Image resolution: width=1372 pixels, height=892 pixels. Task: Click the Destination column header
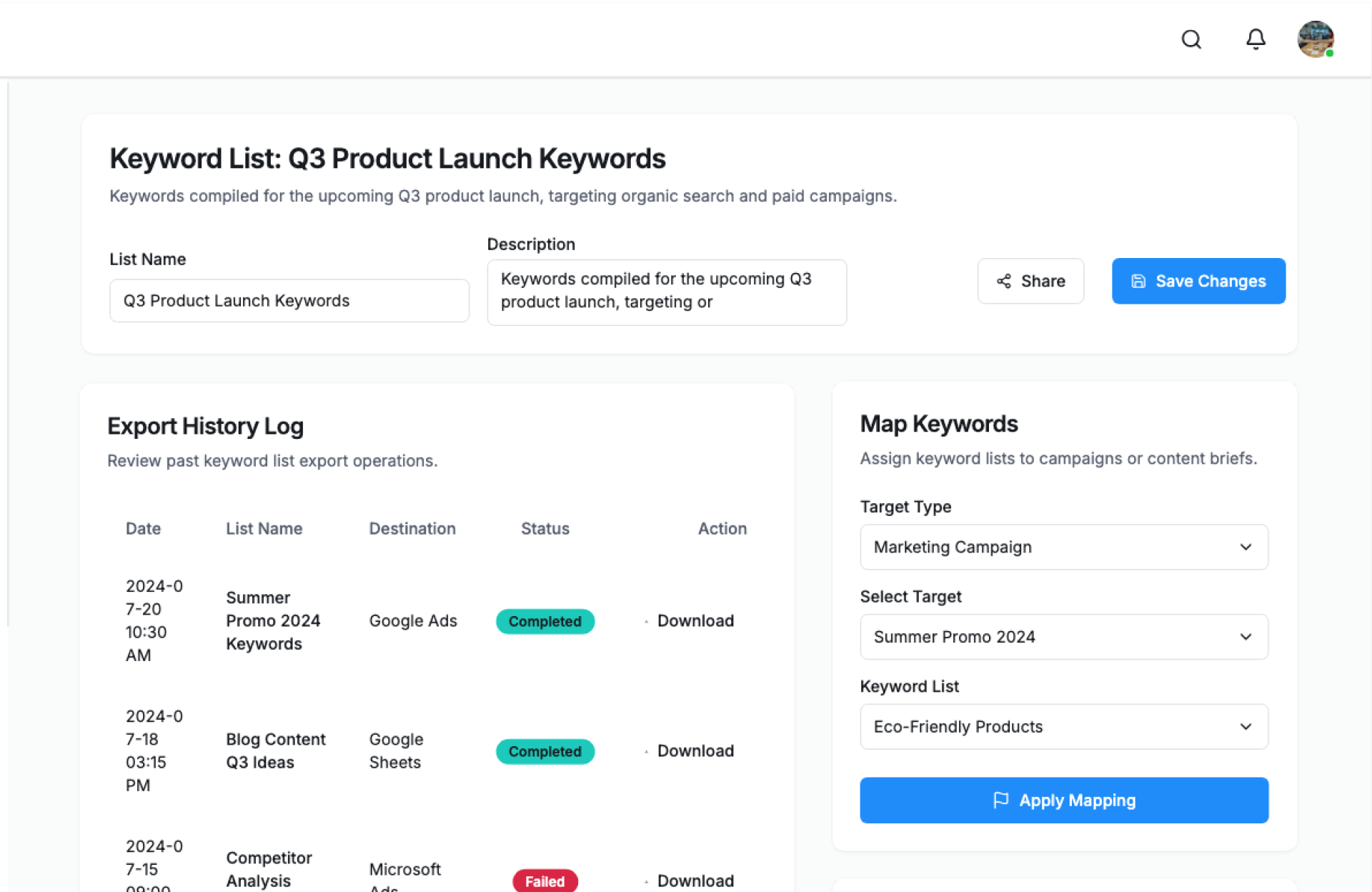point(412,529)
